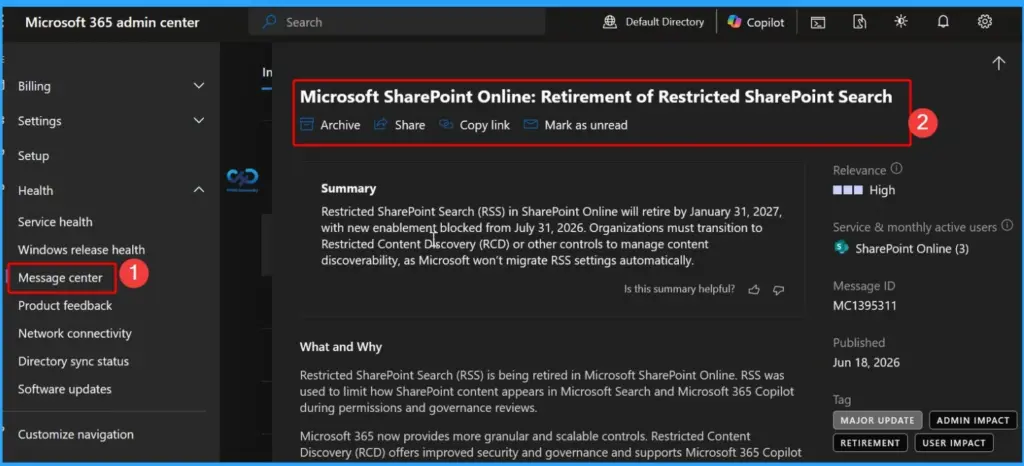This screenshot has height=466, width=1024.
Task: Open settings gear icon in header
Action: tap(985, 22)
